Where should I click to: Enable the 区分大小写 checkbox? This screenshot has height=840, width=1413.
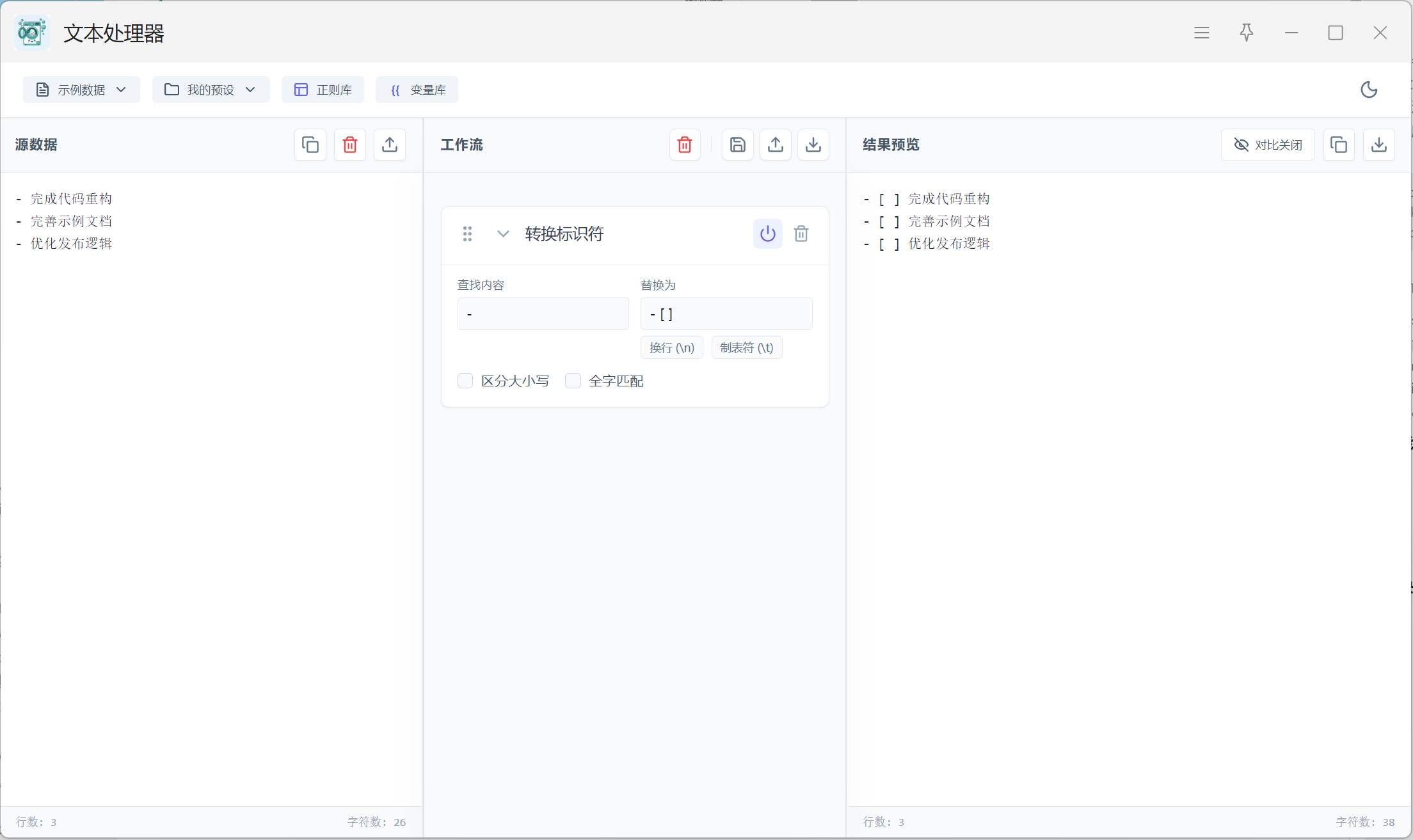[x=465, y=381]
